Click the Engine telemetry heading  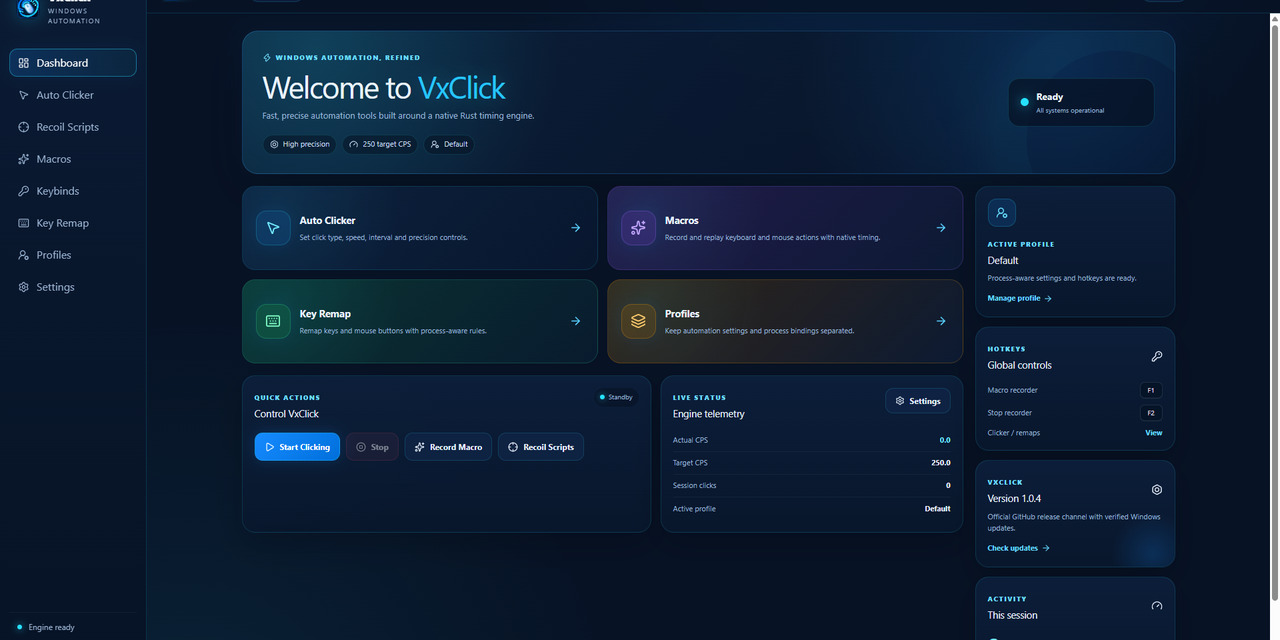709,414
